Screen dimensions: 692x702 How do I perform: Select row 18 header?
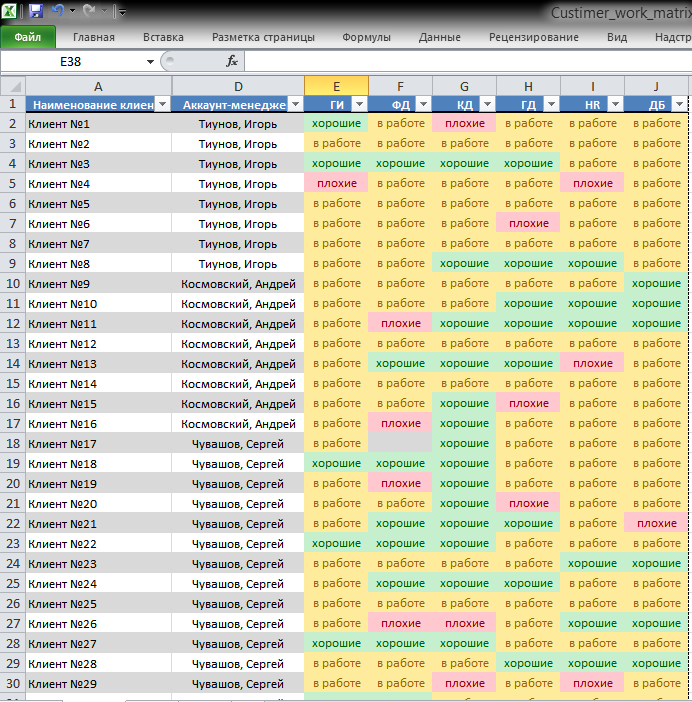(13, 444)
